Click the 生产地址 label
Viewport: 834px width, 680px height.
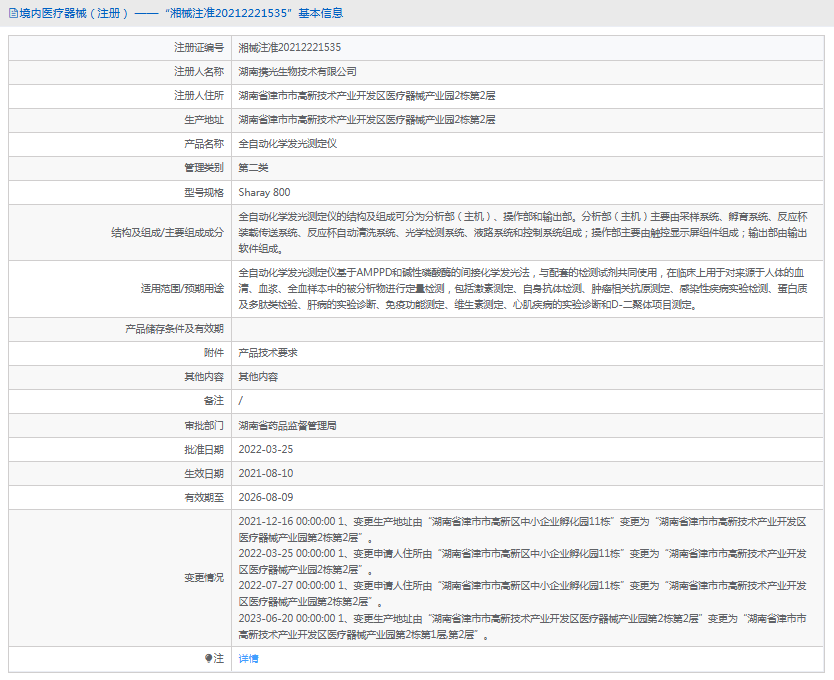(204, 120)
